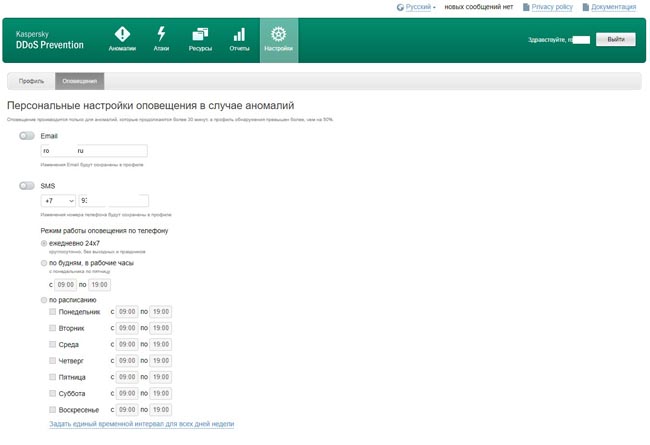Click the globe icon next to Русский
Viewport: 650px width, 445px height.
tap(400, 7)
